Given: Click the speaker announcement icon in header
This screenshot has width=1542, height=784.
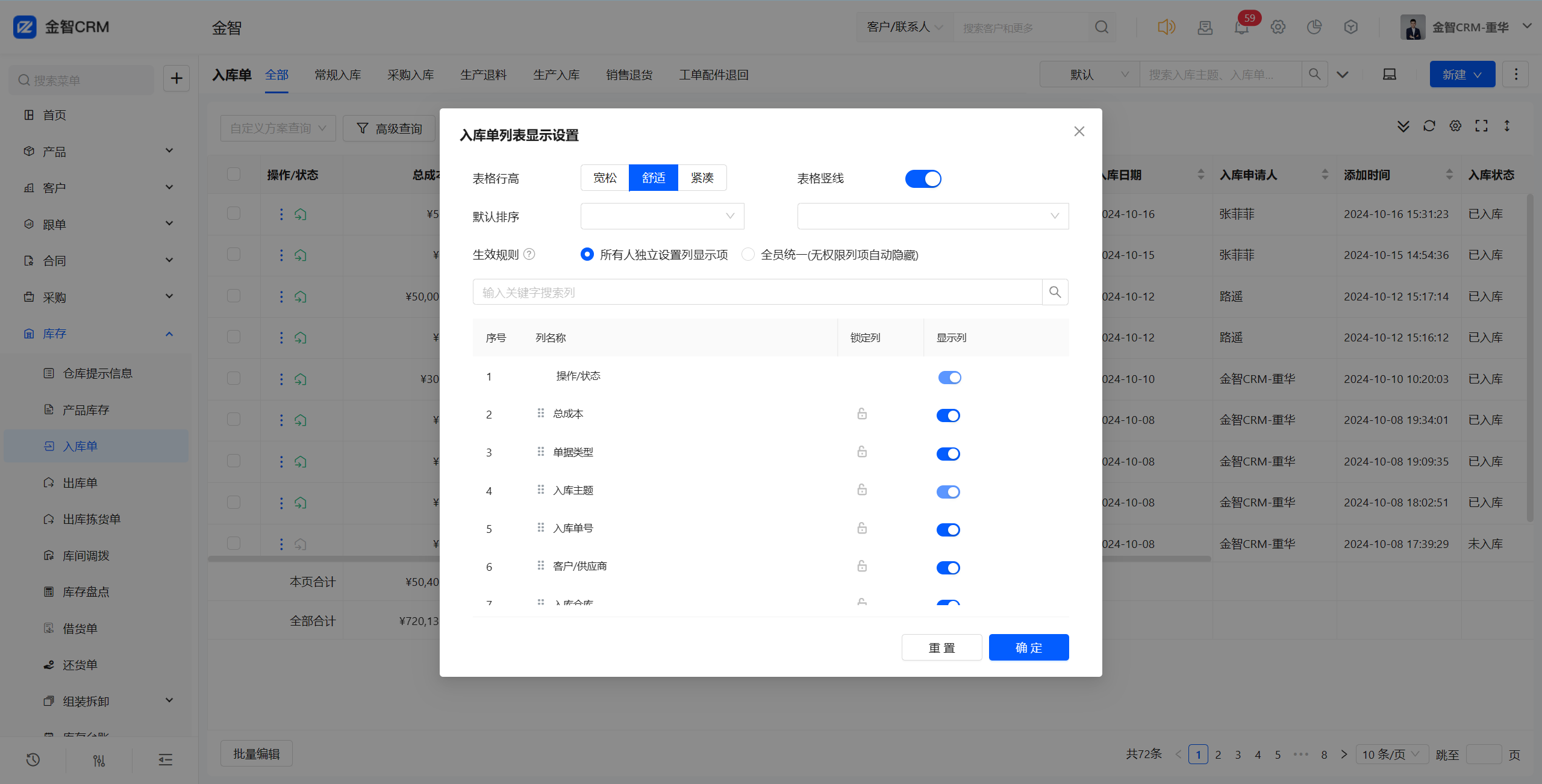Looking at the screenshot, I should [1166, 27].
